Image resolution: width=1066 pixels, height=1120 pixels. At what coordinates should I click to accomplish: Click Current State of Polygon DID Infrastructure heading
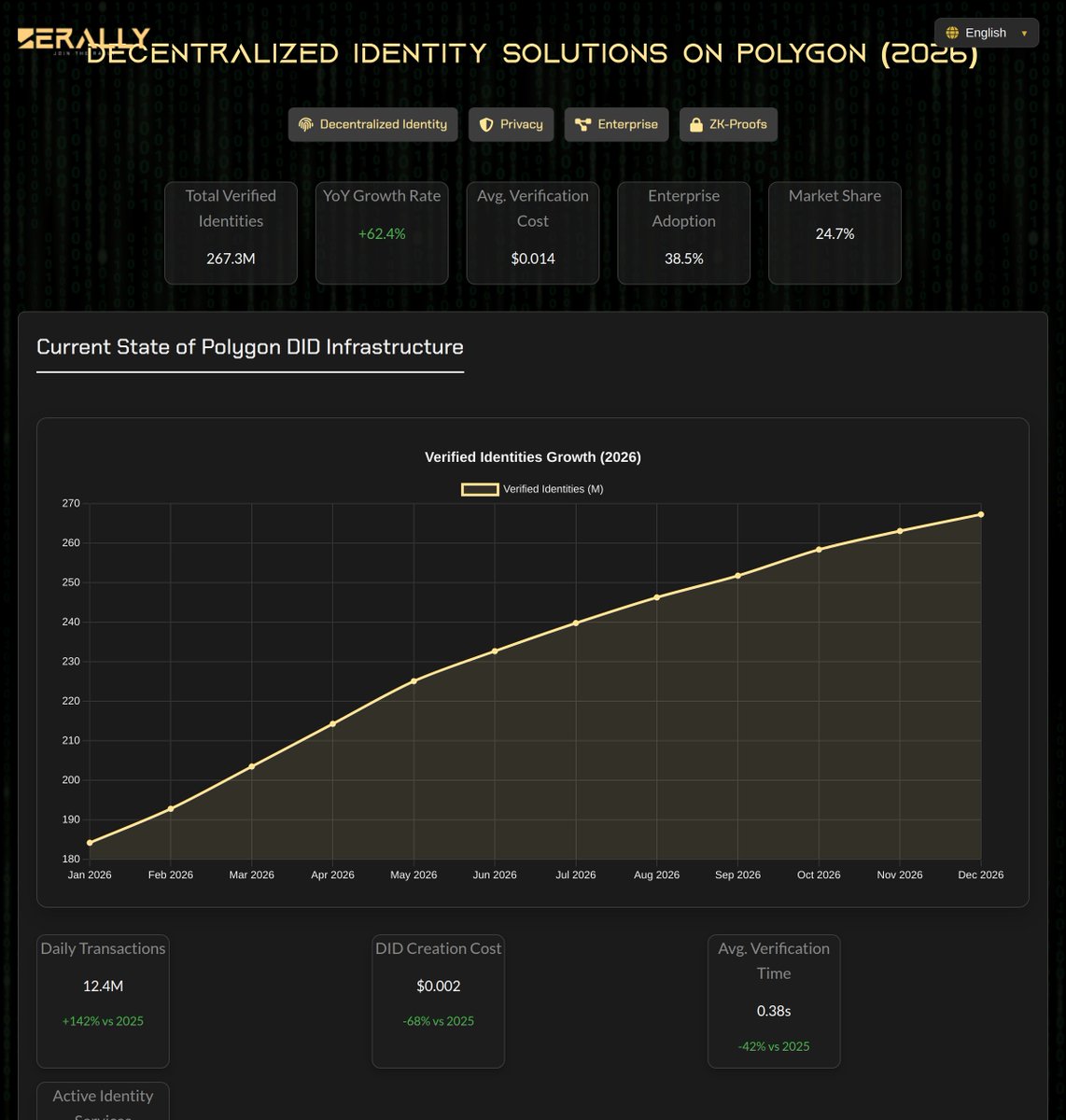pos(250,346)
